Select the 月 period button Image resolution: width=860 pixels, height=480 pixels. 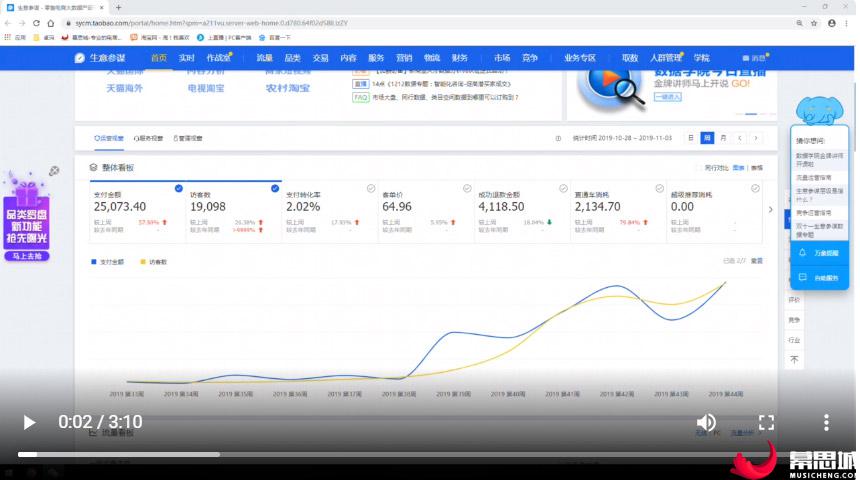click(x=723, y=138)
